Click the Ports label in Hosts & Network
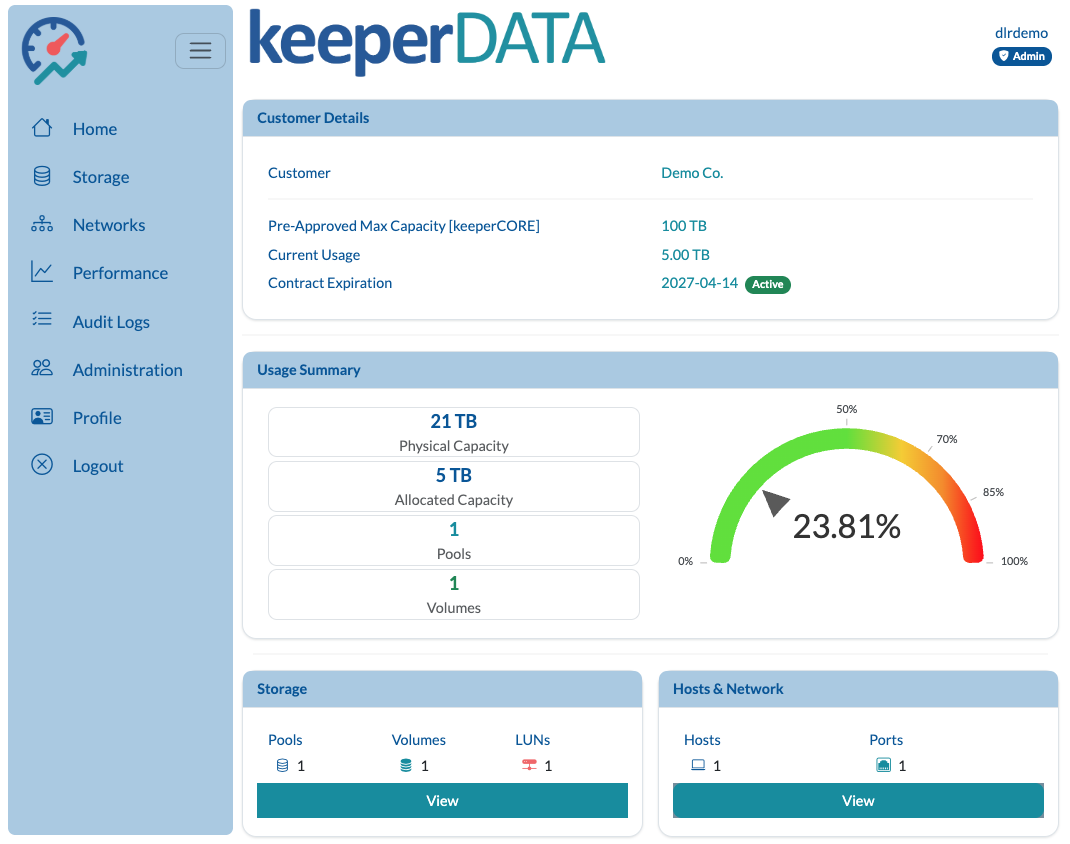The width and height of the screenshot is (1070, 844). point(886,740)
